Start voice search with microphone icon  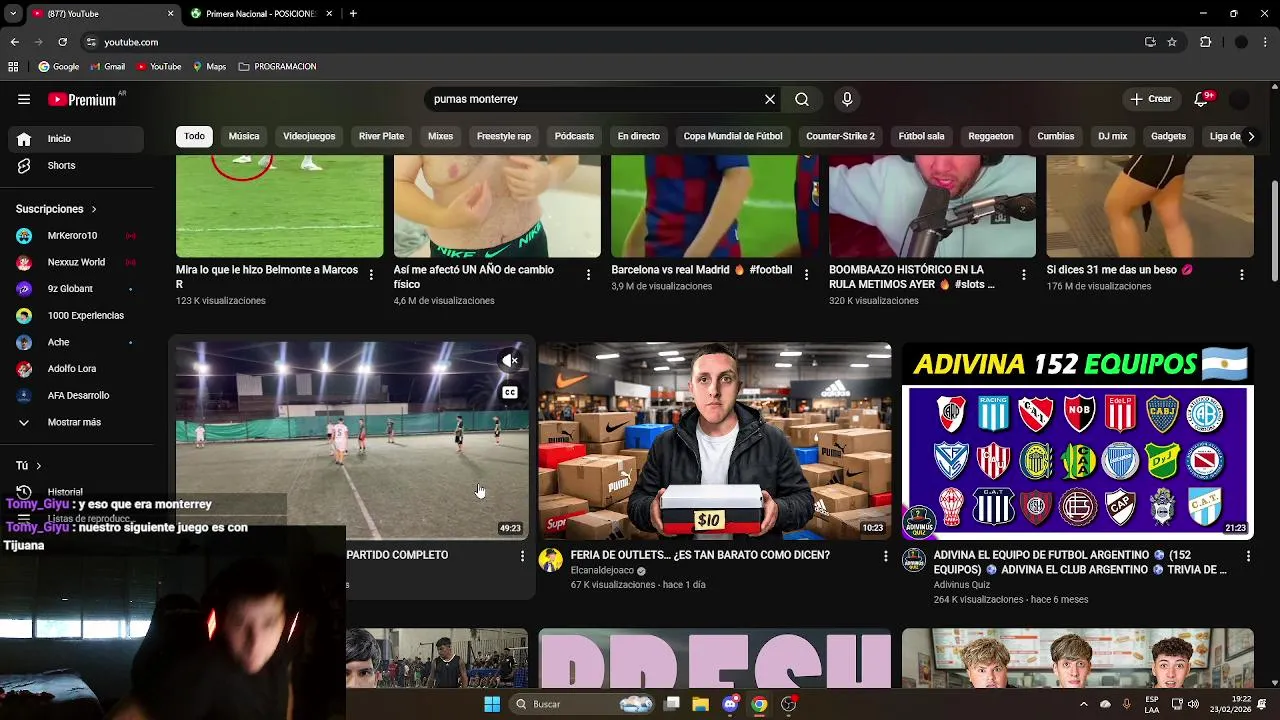point(847,99)
